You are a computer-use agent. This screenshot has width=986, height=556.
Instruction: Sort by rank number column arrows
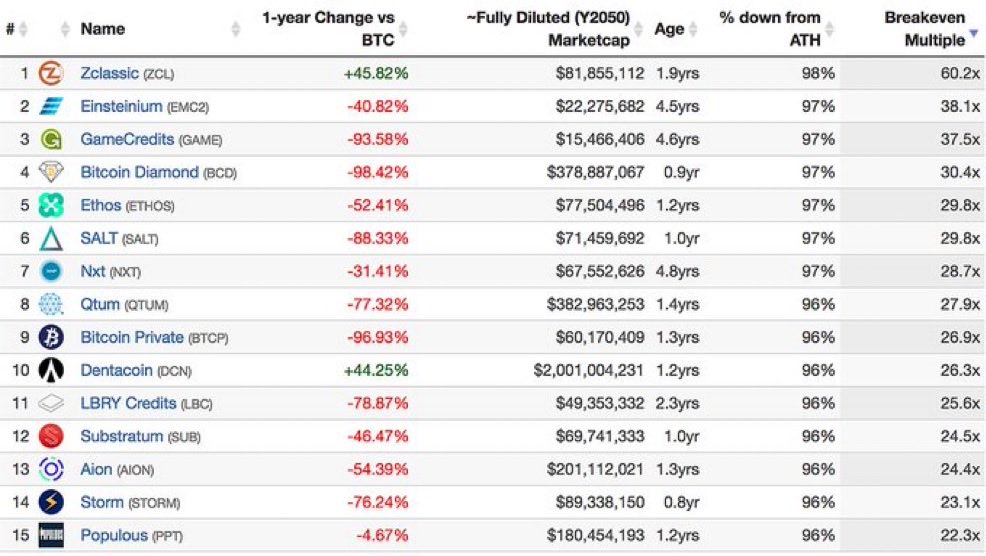(23, 29)
